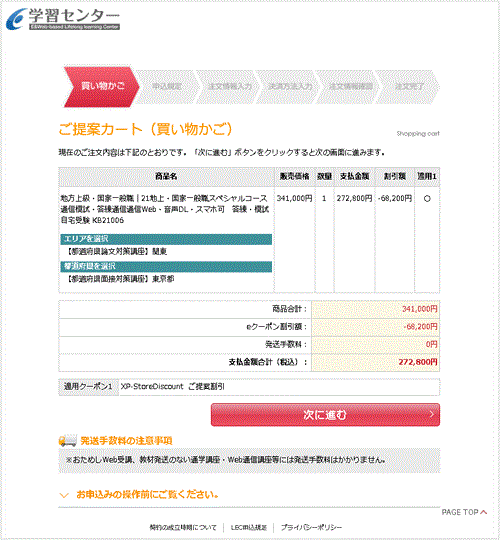
Task: Click the arrow on 次に進む button
Action: pyautogui.click(x=431, y=415)
